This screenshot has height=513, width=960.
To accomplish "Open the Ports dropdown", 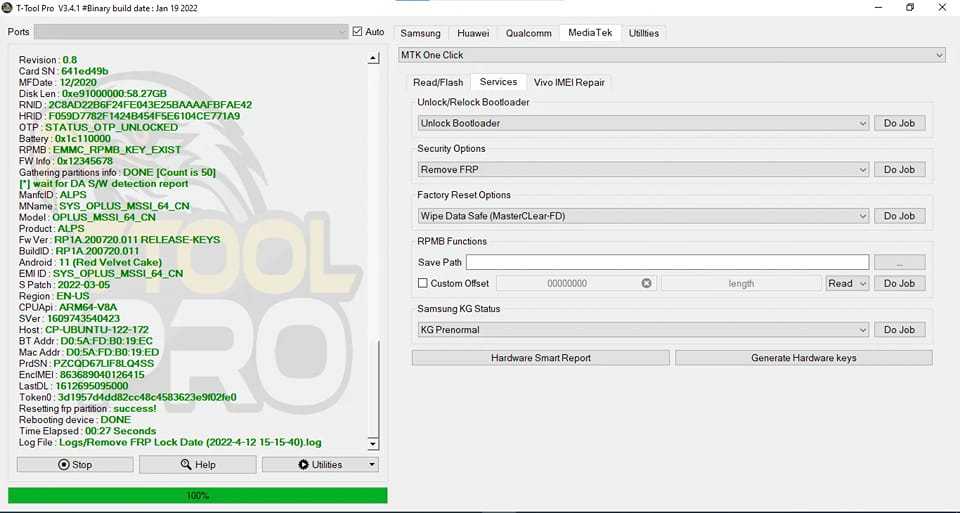I will (x=191, y=32).
